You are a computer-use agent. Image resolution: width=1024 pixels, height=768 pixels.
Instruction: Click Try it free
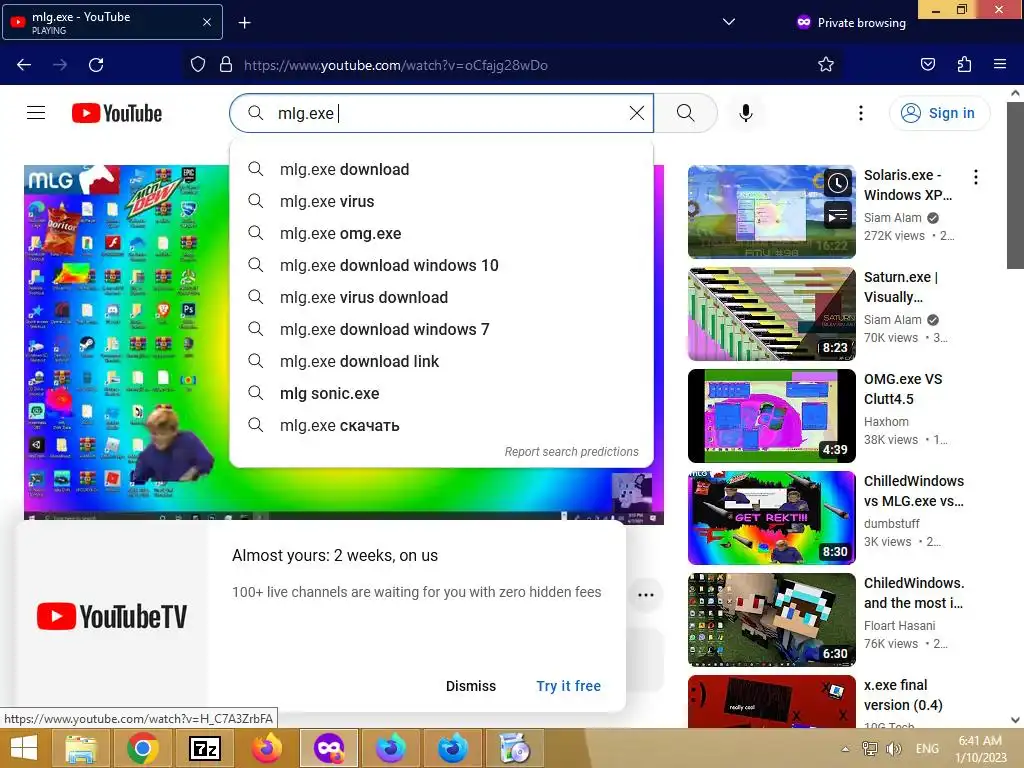pos(568,686)
